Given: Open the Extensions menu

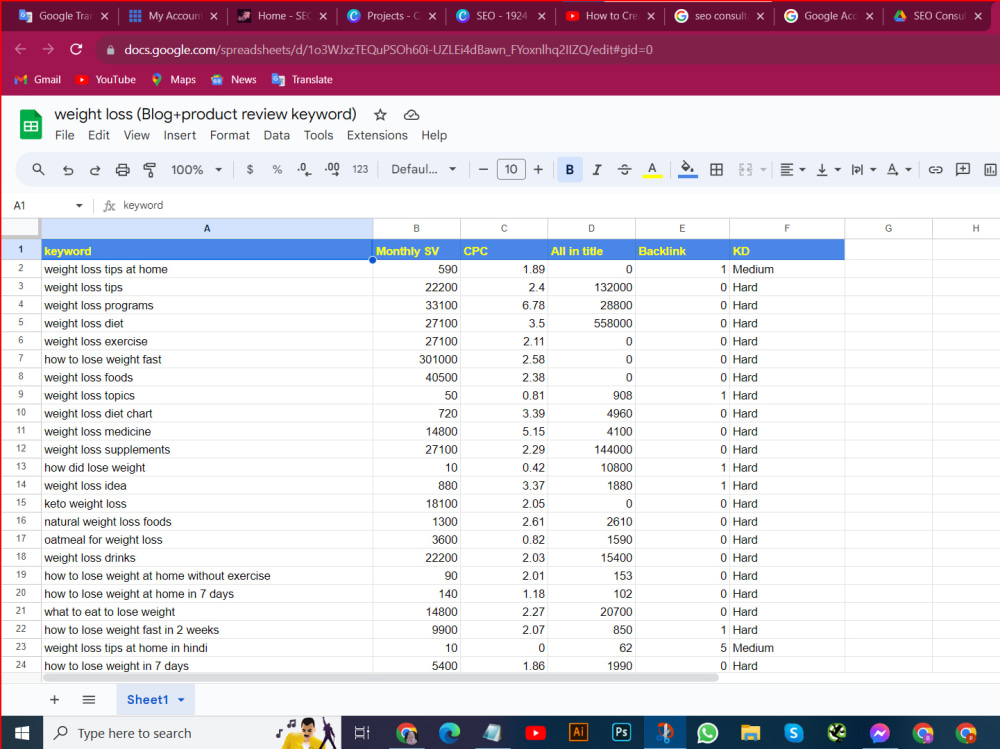Looking at the screenshot, I should [x=377, y=135].
